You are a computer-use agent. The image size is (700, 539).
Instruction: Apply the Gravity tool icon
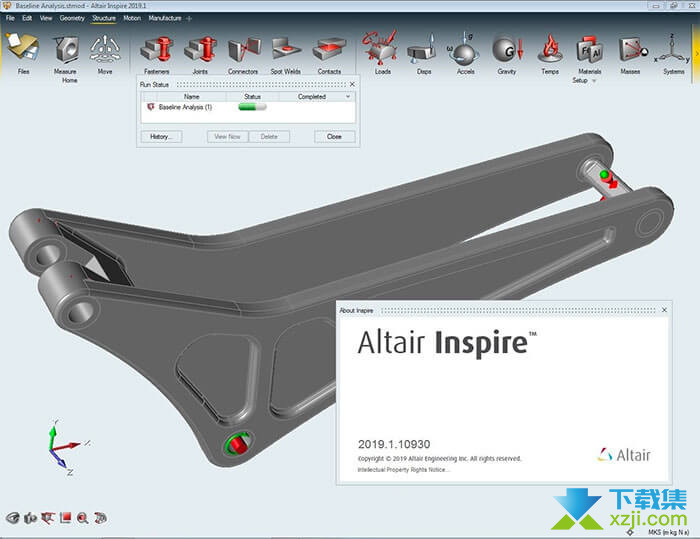coord(508,50)
